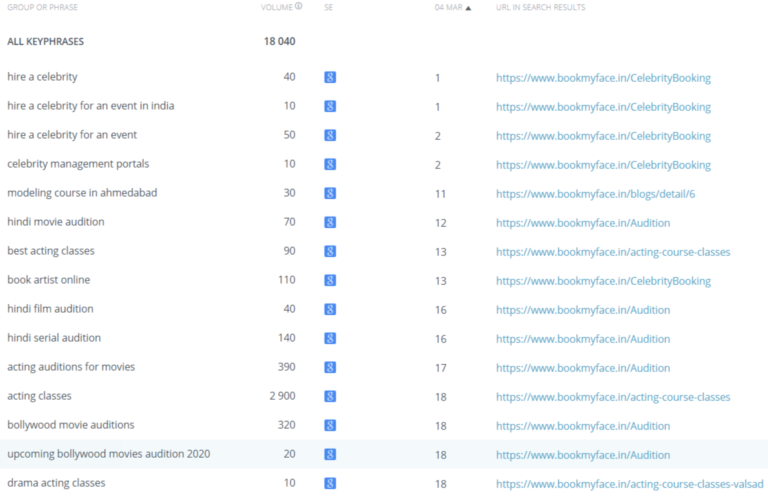This screenshot has width=768, height=497.
Task: Open CelebrityBooking link for 'celebrity management portals'
Action: (x=603, y=165)
